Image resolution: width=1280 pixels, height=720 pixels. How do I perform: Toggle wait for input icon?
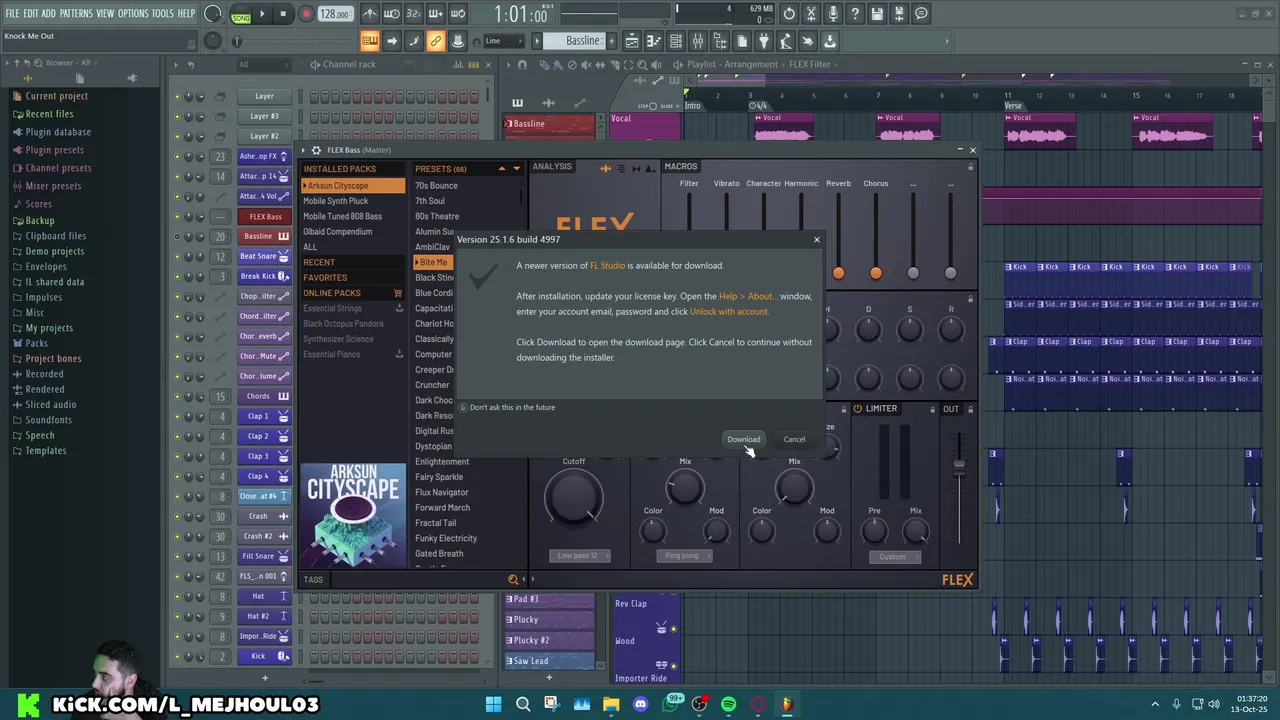point(392,14)
